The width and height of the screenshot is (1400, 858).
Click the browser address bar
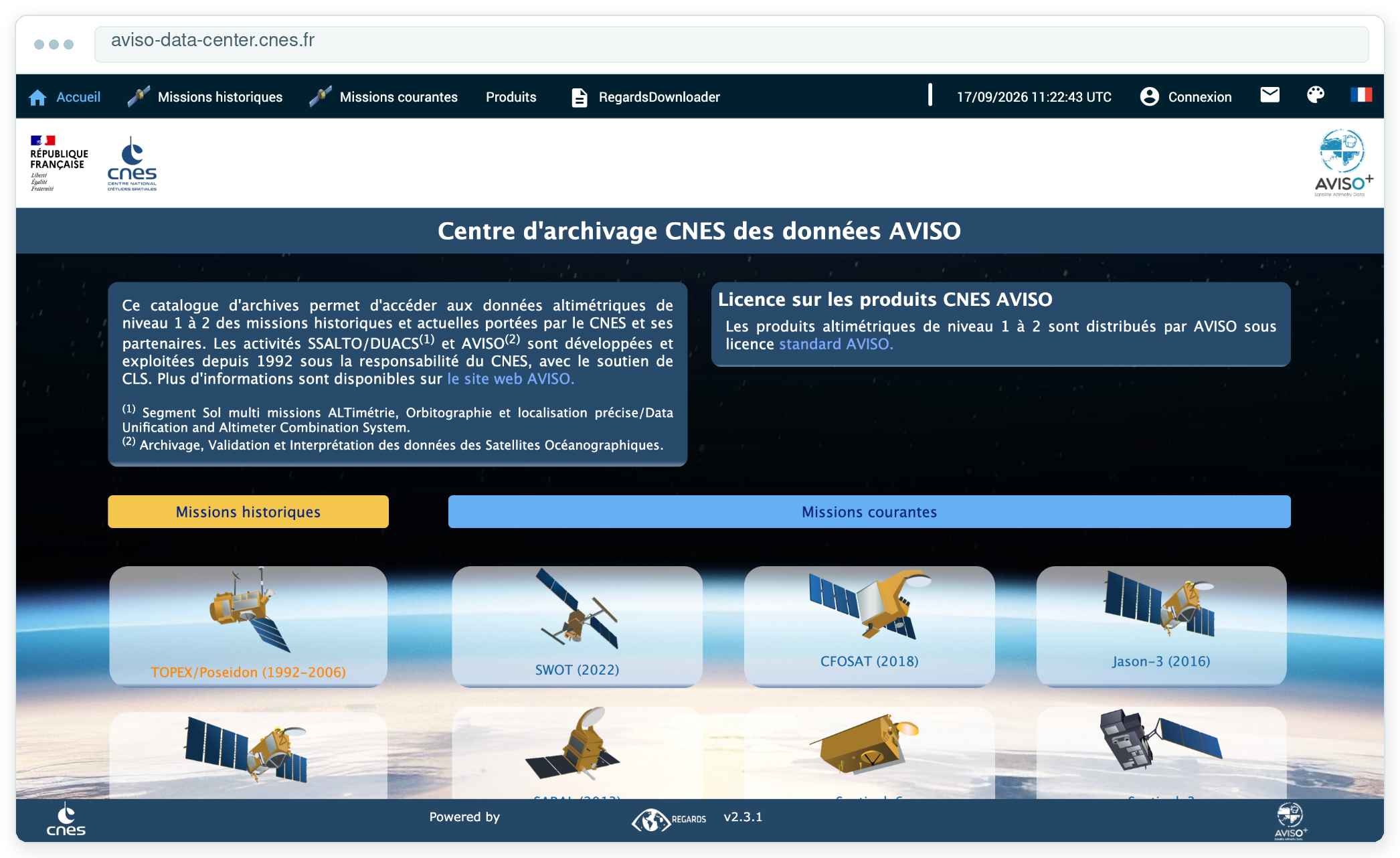coord(731,44)
